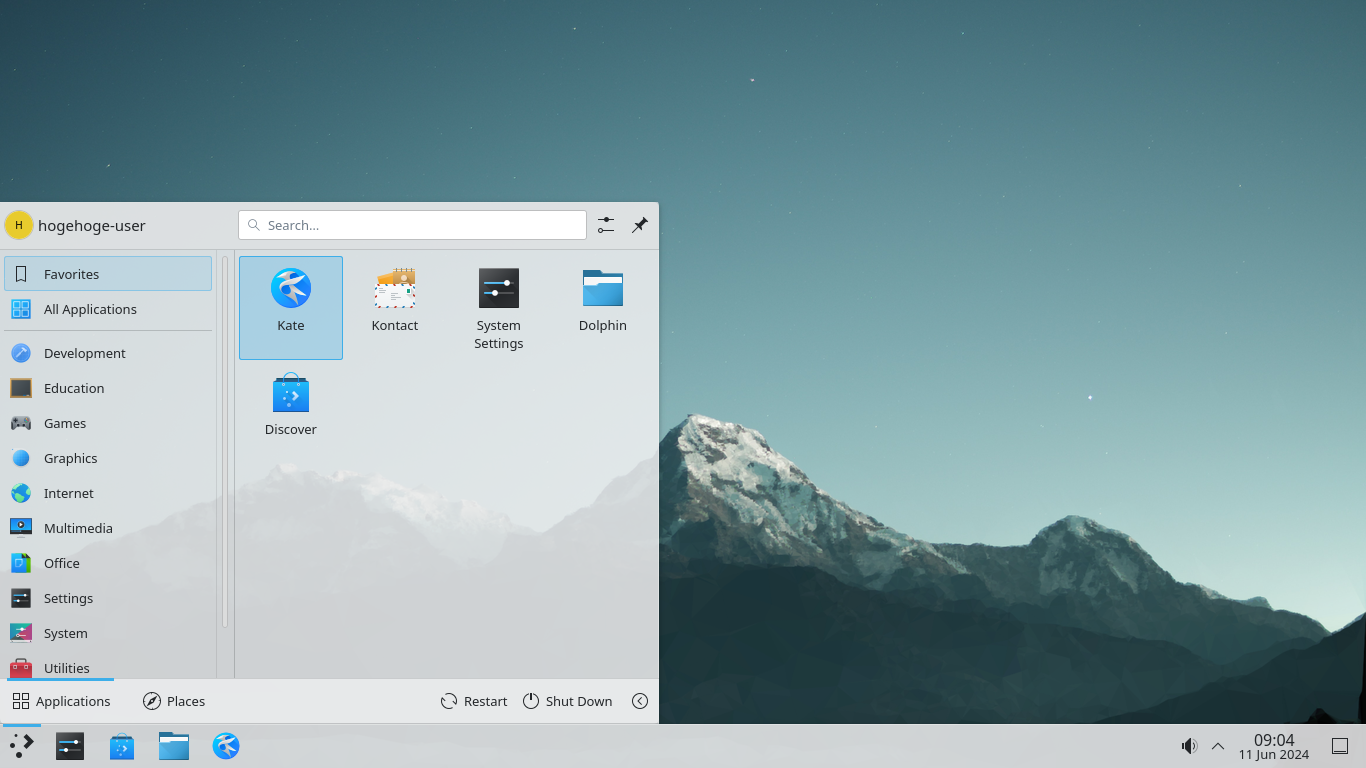Open Kate from the taskbar

pos(226,746)
